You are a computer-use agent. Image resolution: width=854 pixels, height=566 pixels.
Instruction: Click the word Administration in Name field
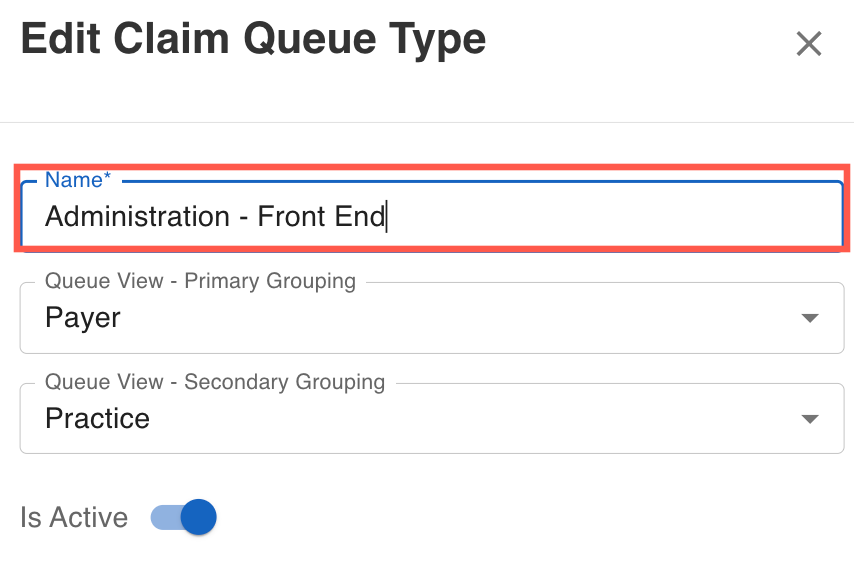point(137,216)
